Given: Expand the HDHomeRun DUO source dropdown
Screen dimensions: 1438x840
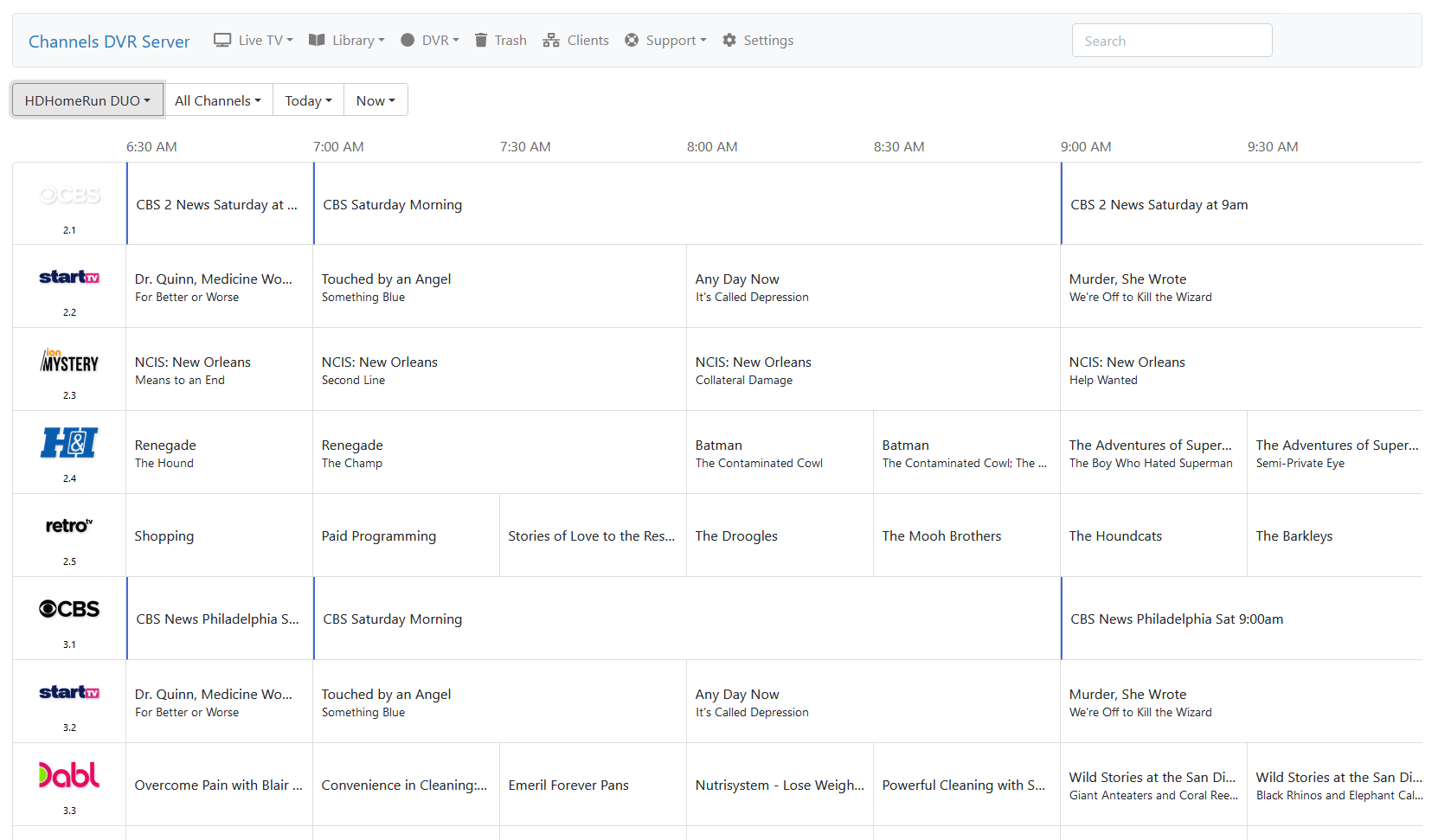Looking at the screenshot, I should [x=87, y=100].
